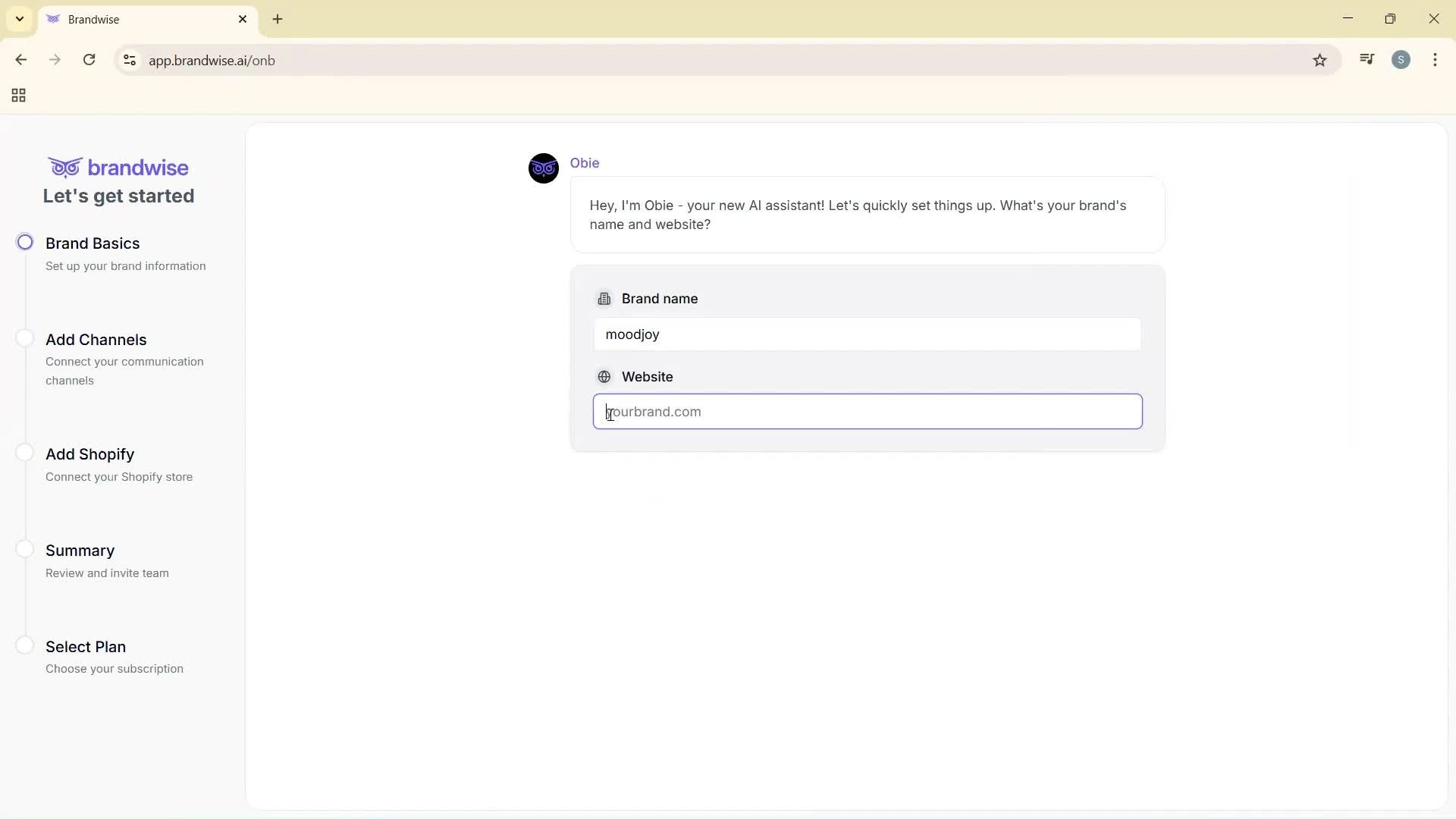Screen dimensions: 1456x819
Task: Reload the current page
Action: point(89,60)
